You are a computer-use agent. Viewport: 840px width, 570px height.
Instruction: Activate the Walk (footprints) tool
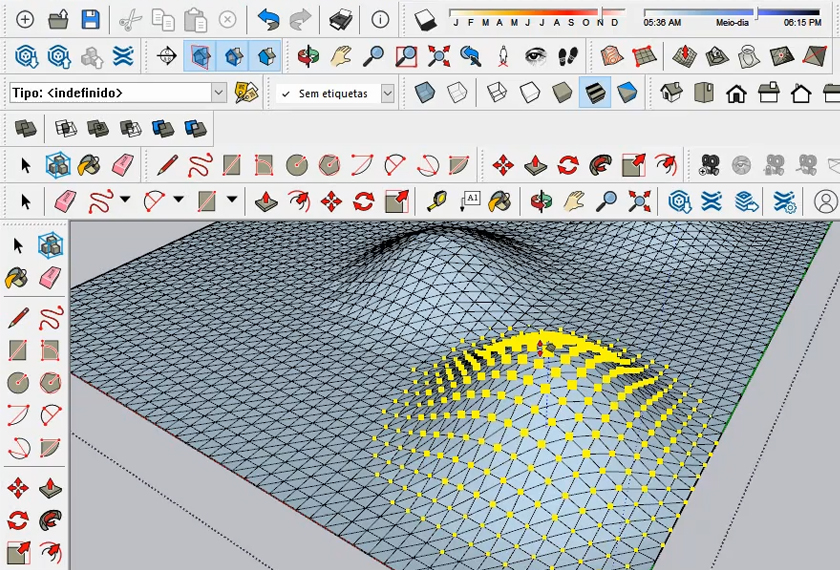[x=568, y=56]
